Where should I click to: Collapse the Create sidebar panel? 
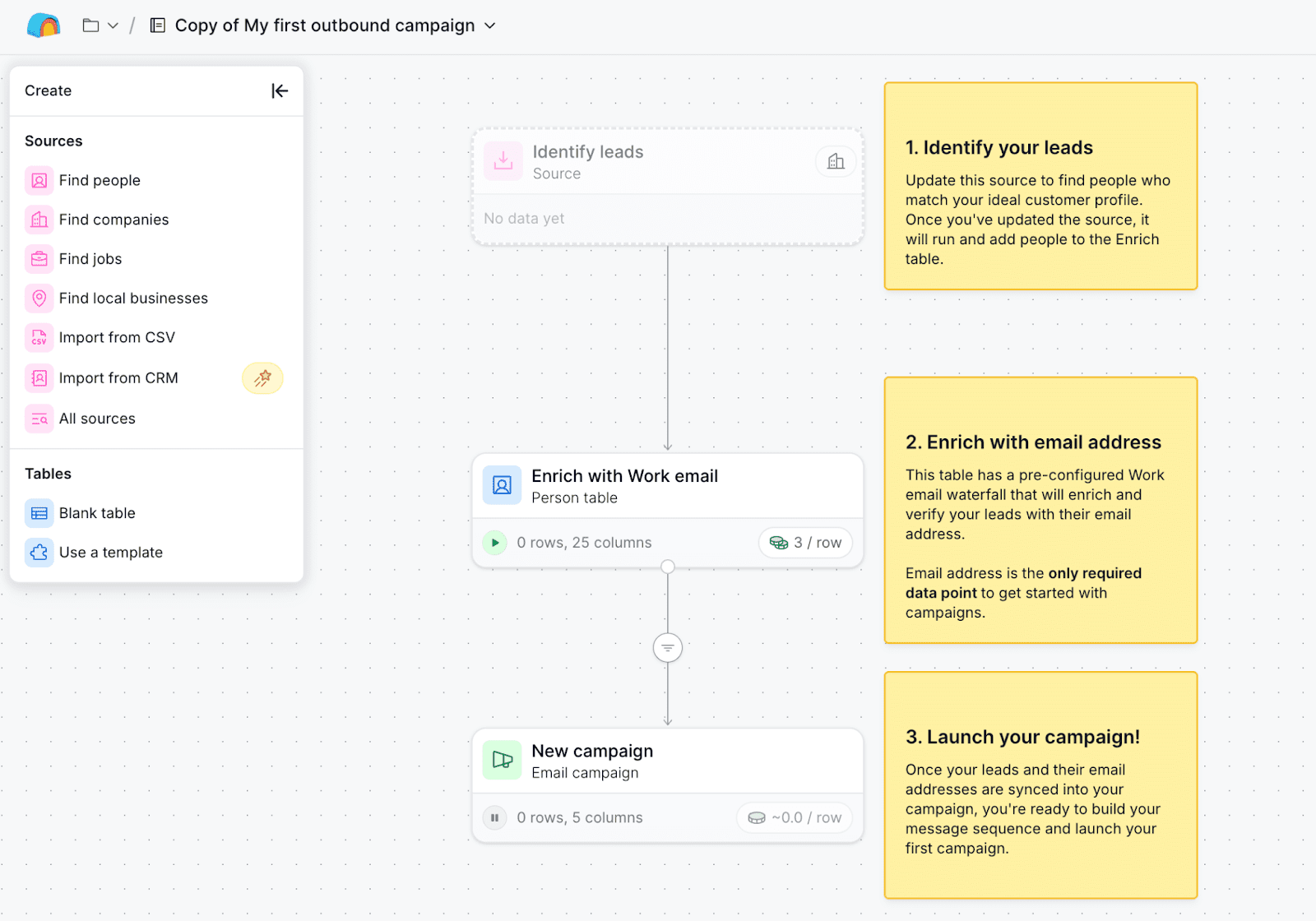coord(280,90)
